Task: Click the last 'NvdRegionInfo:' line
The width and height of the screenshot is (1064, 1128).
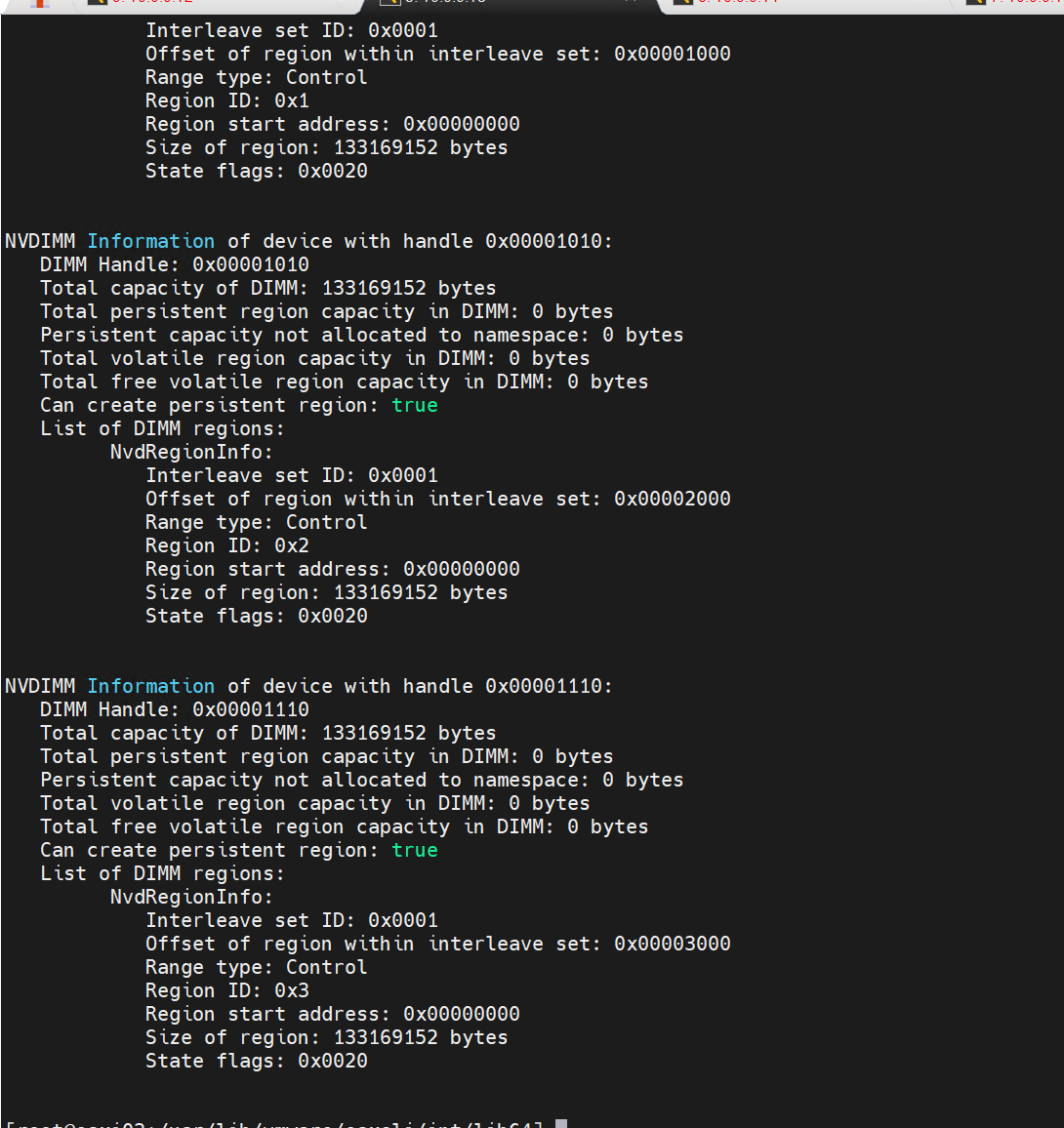Action: (191, 897)
